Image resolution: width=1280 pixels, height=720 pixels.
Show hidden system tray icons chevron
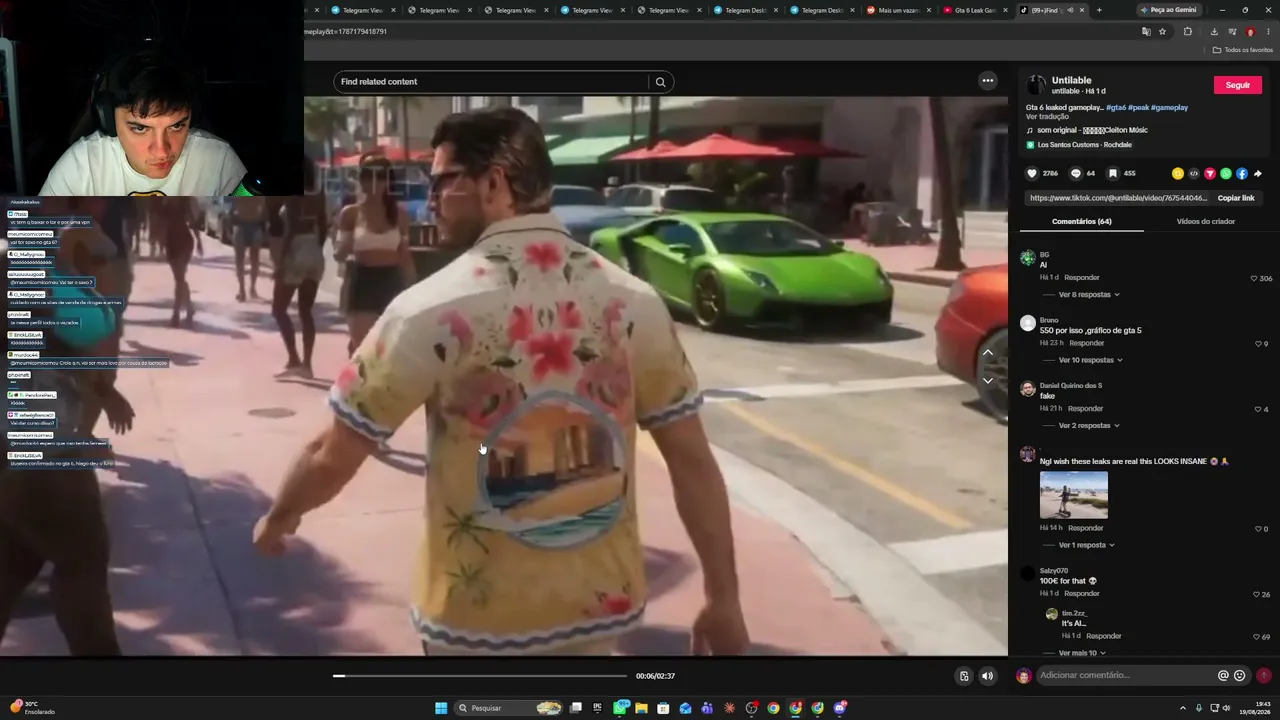point(1183,708)
